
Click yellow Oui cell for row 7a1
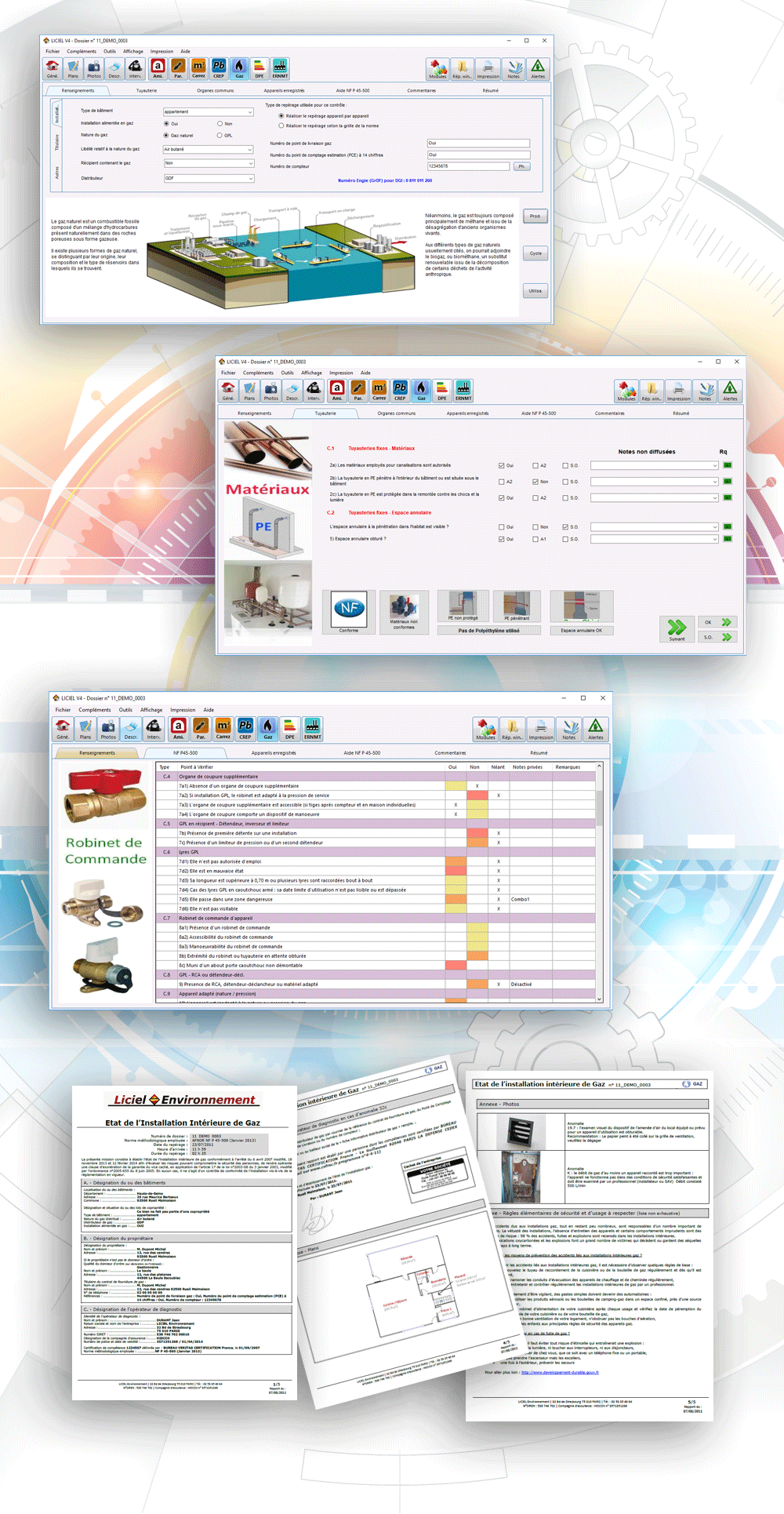(456, 786)
